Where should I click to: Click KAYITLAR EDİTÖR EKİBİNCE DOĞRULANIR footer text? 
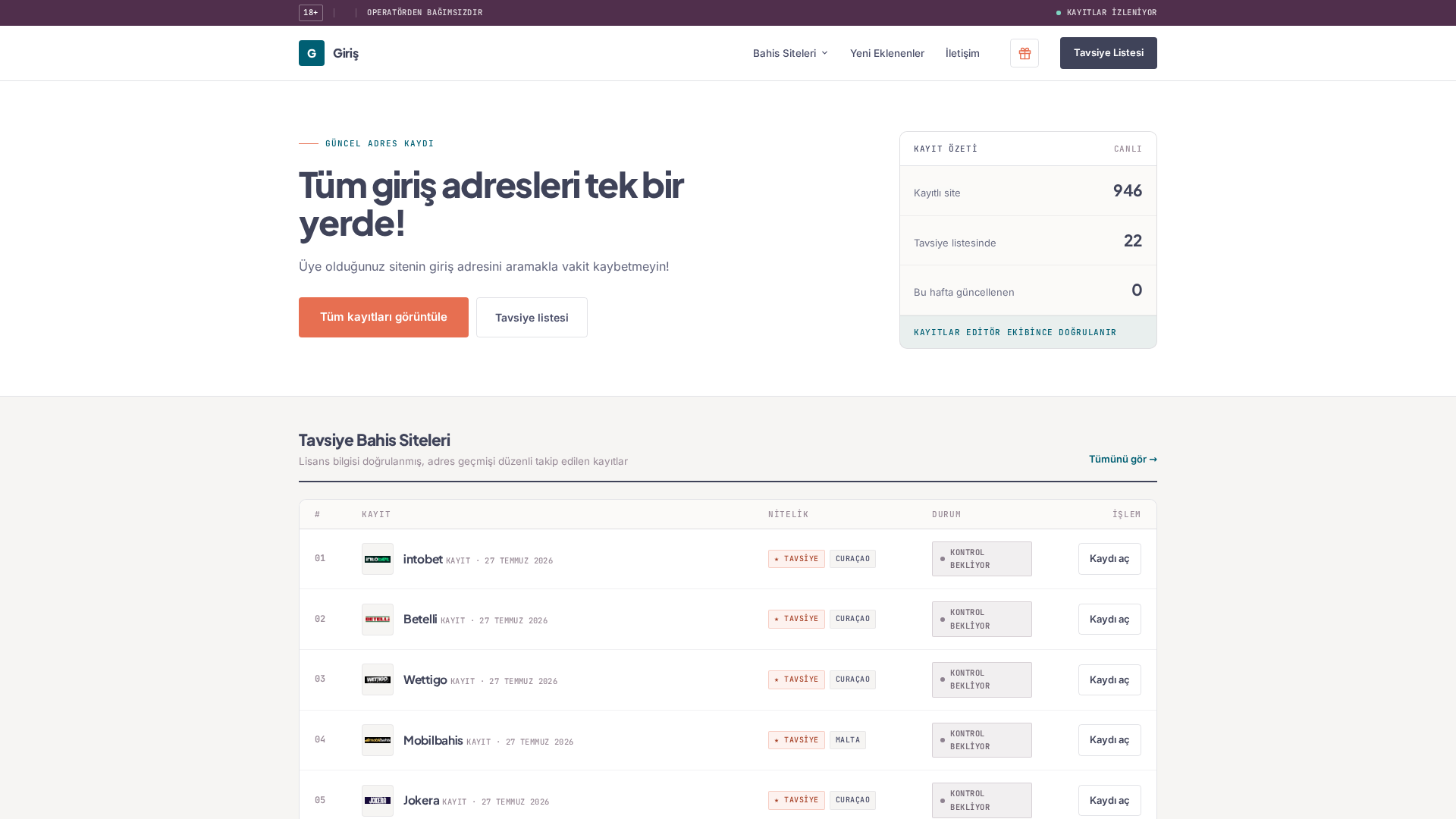tap(1015, 332)
